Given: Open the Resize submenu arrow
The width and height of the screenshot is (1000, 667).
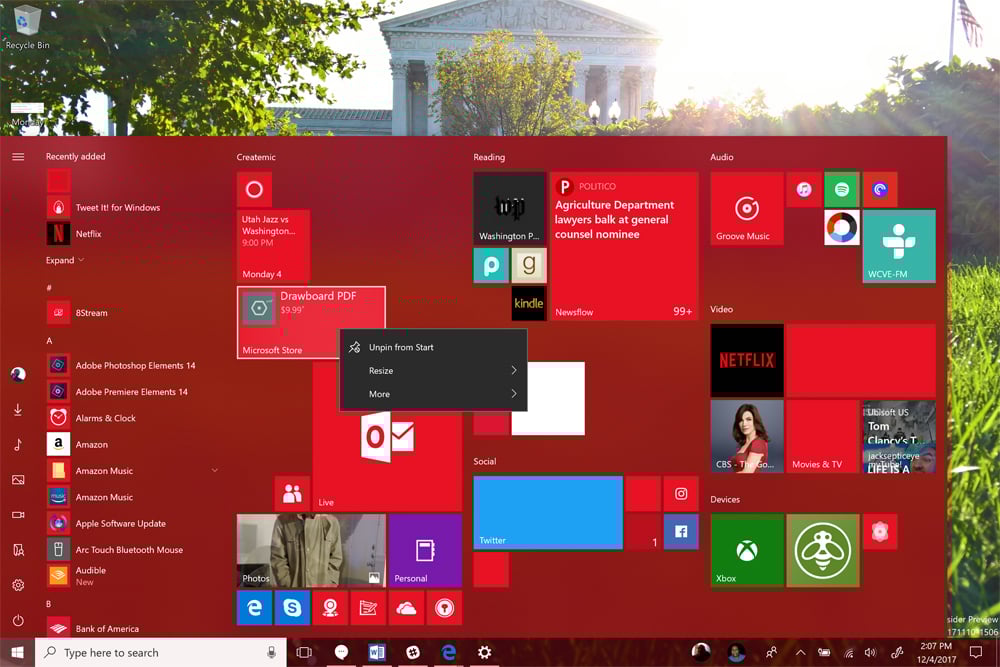Looking at the screenshot, I should [x=514, y=370].
